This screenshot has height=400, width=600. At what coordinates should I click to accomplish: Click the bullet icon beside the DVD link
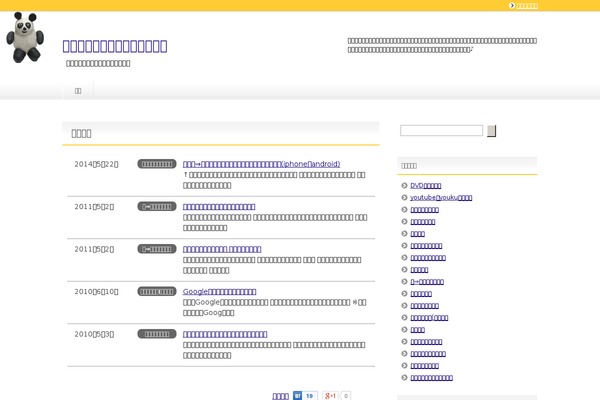click(x=404, y=185)
